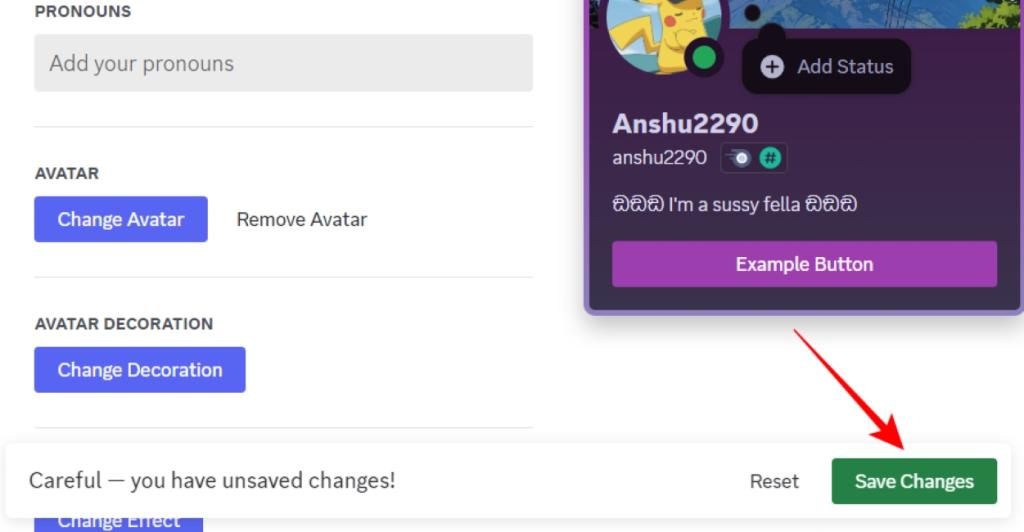Click the Avatar Decoration section heading
Screen dimensions: 1024x532
124,324
